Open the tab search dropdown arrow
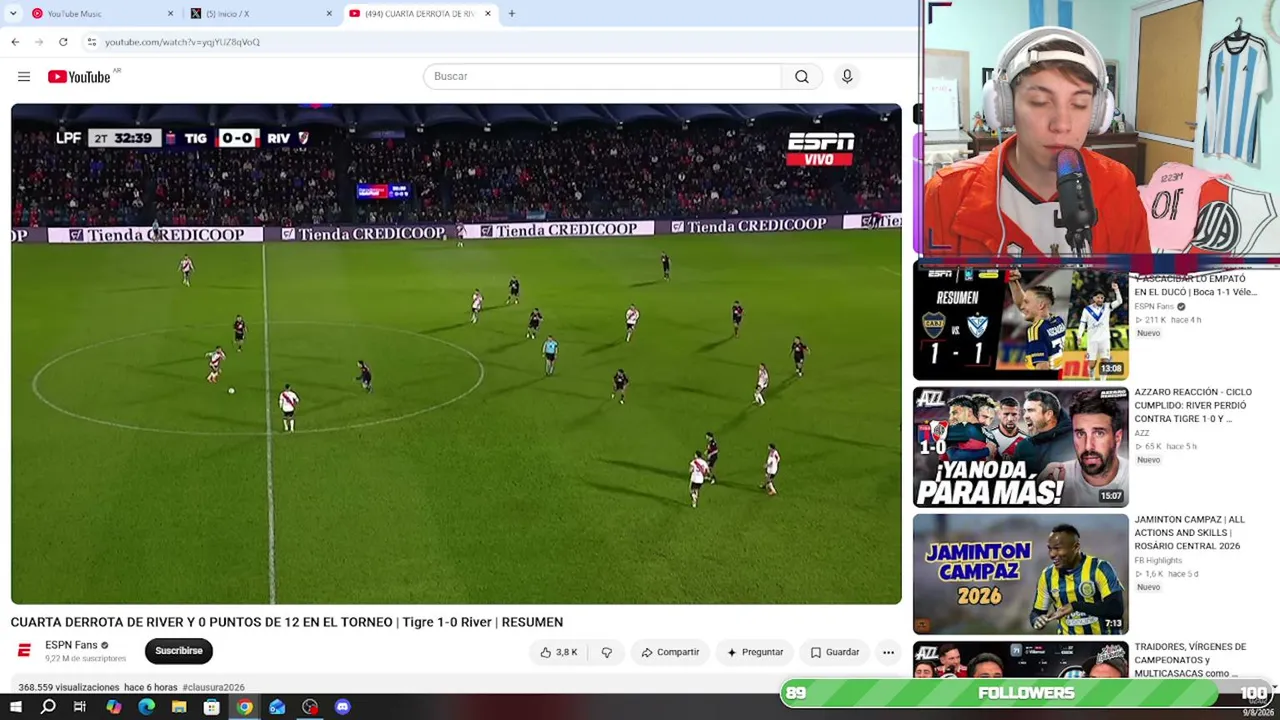 [13, 14]
